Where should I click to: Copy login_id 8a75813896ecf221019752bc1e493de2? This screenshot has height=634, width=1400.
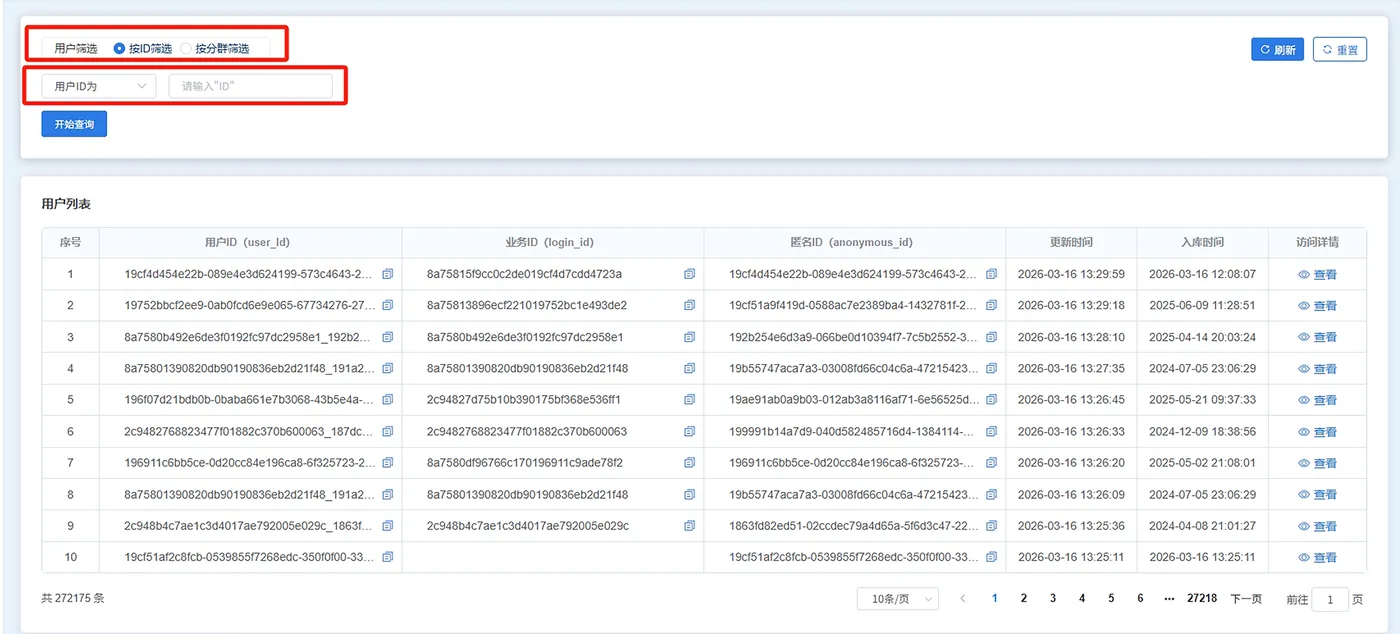[689, 305]
